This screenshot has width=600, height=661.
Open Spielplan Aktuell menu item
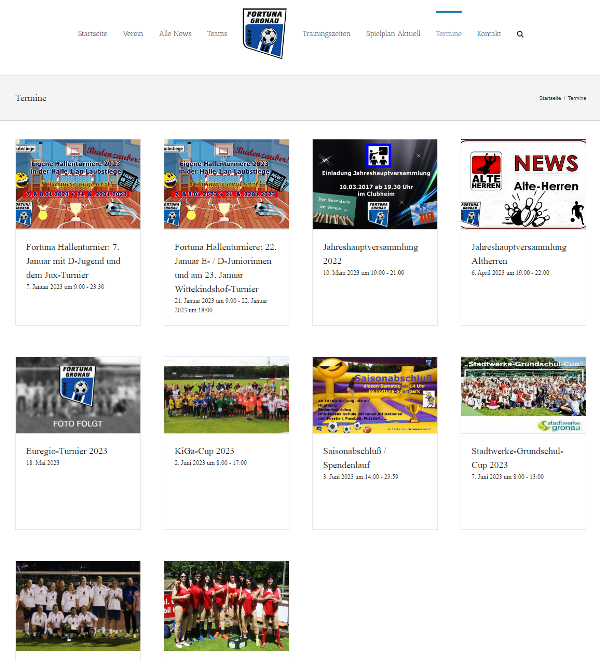click(393, 33)
